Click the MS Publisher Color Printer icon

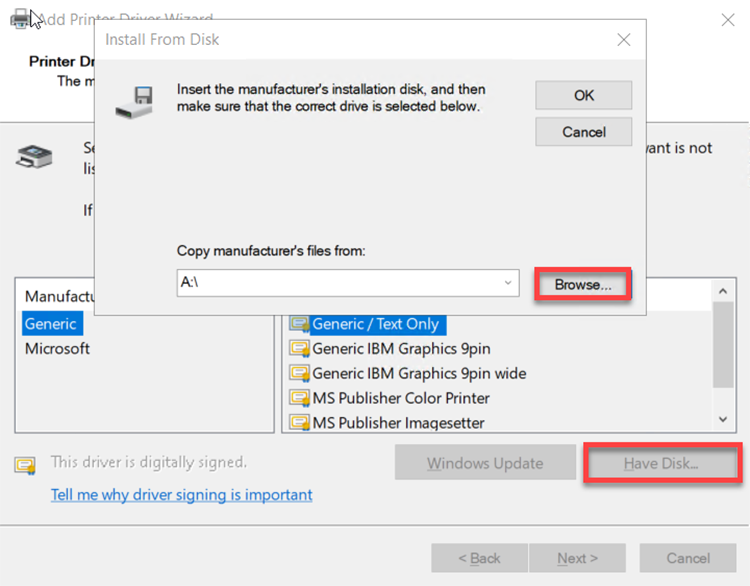tap(299, 398)
